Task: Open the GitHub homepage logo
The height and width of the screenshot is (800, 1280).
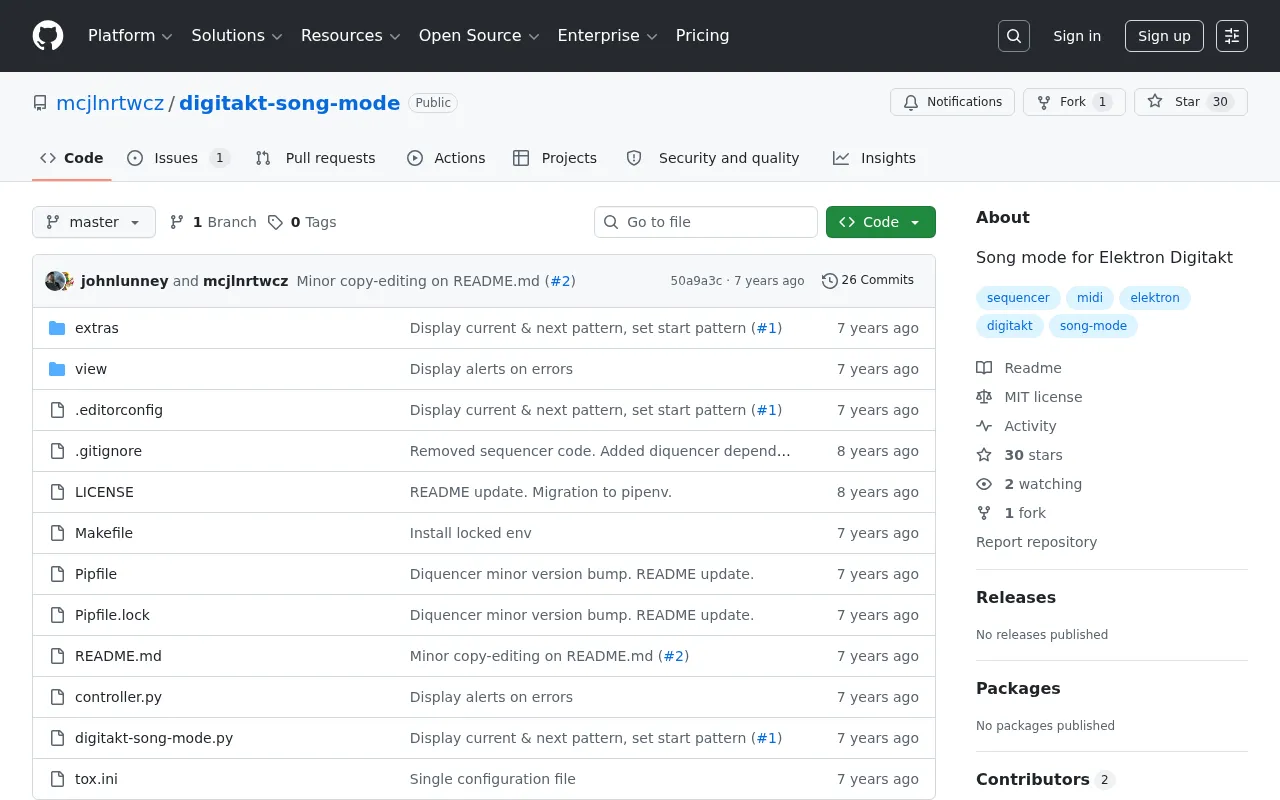Action: coord(48,36)
